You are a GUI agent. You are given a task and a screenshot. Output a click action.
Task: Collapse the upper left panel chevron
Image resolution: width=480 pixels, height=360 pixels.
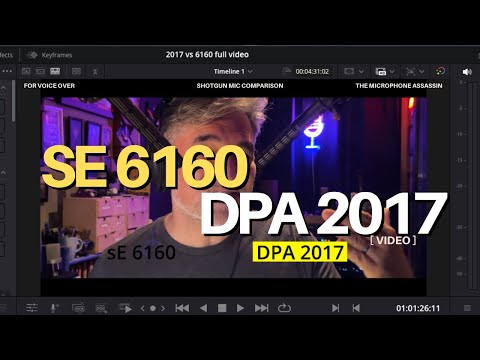pos(3,88)
